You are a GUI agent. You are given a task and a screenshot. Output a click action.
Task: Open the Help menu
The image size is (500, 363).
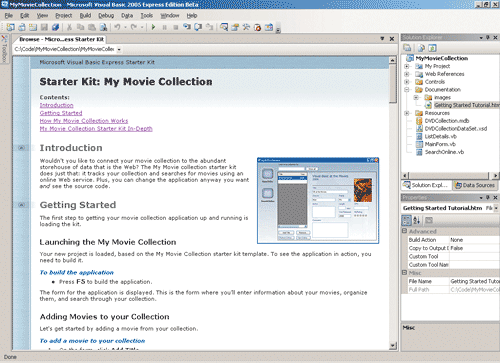coord(192,15)
